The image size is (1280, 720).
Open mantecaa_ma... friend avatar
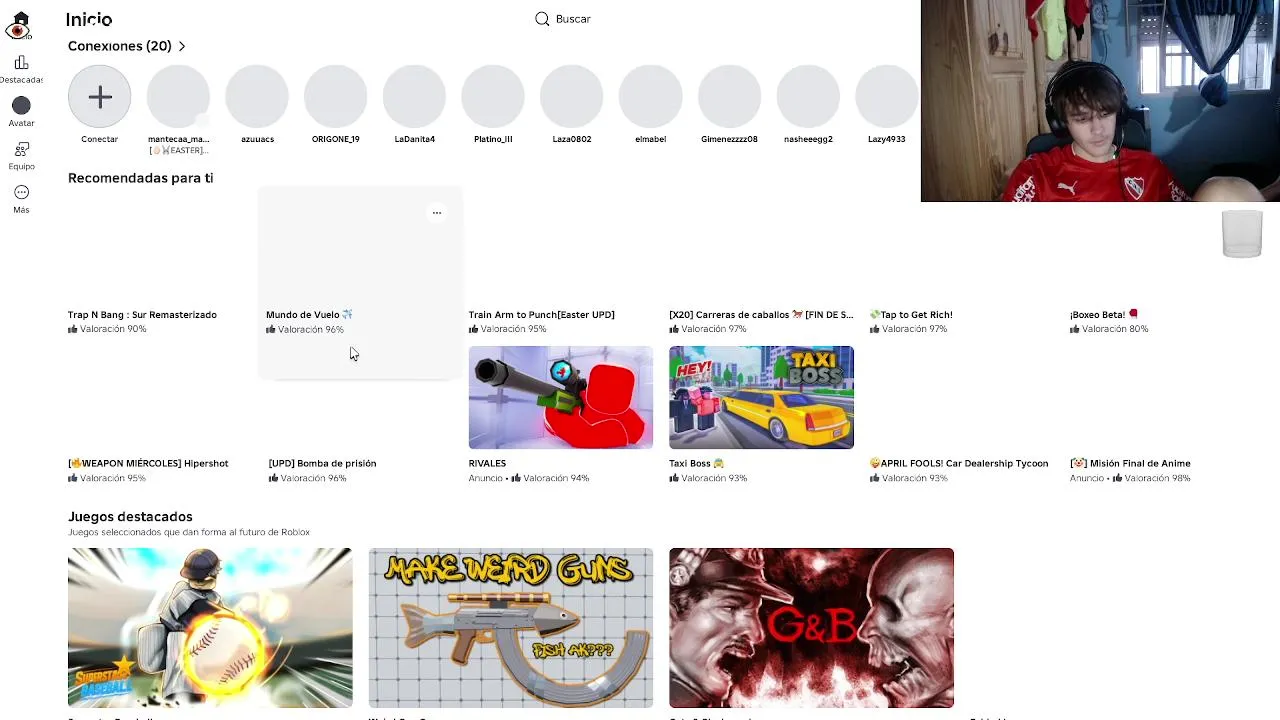coord(178,97)
